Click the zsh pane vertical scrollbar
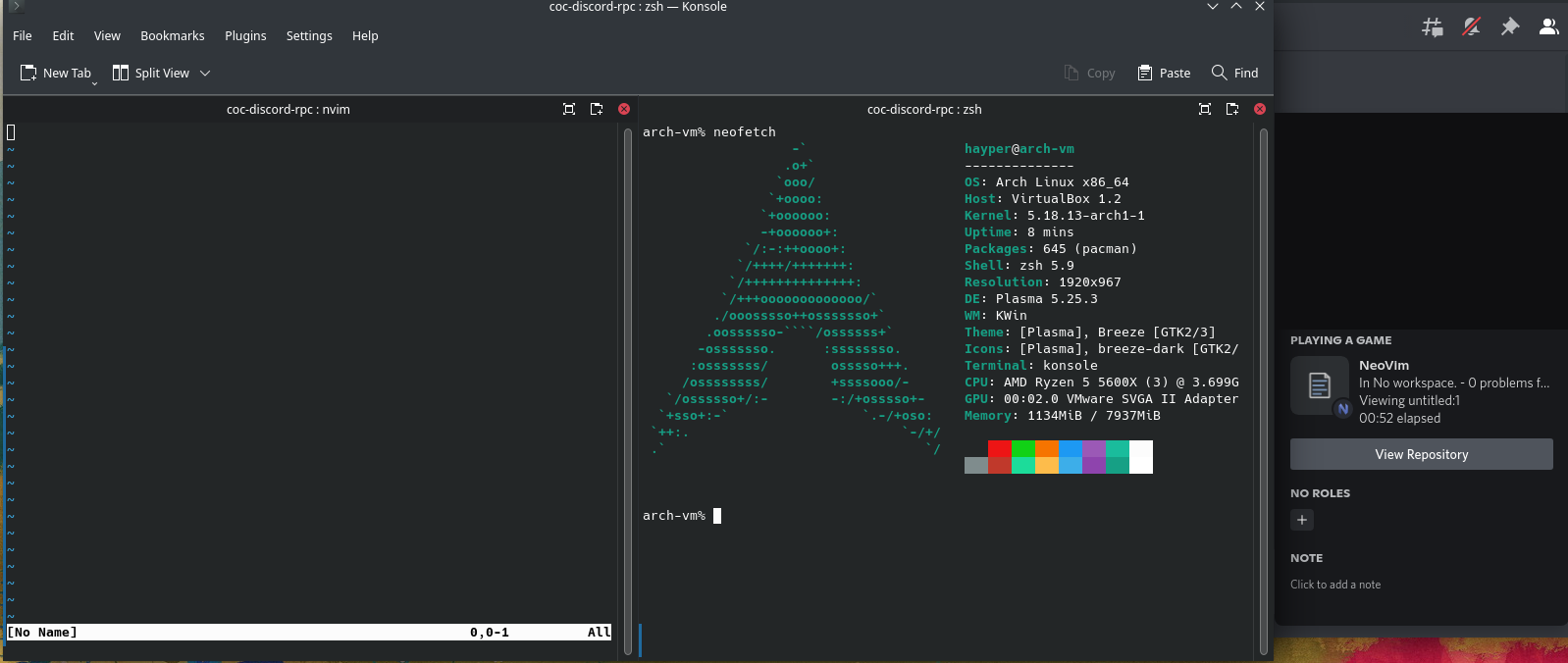The image size is (1568, 663). click(x=1264, y=390)
